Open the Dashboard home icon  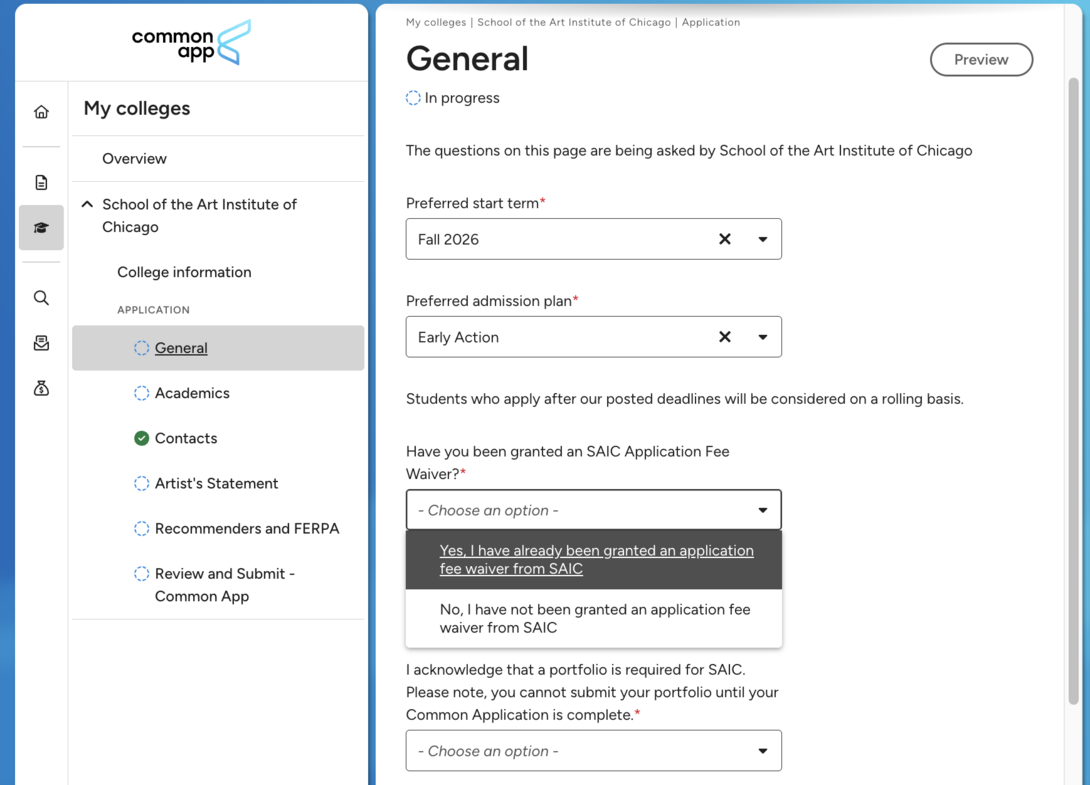[40, 111]
